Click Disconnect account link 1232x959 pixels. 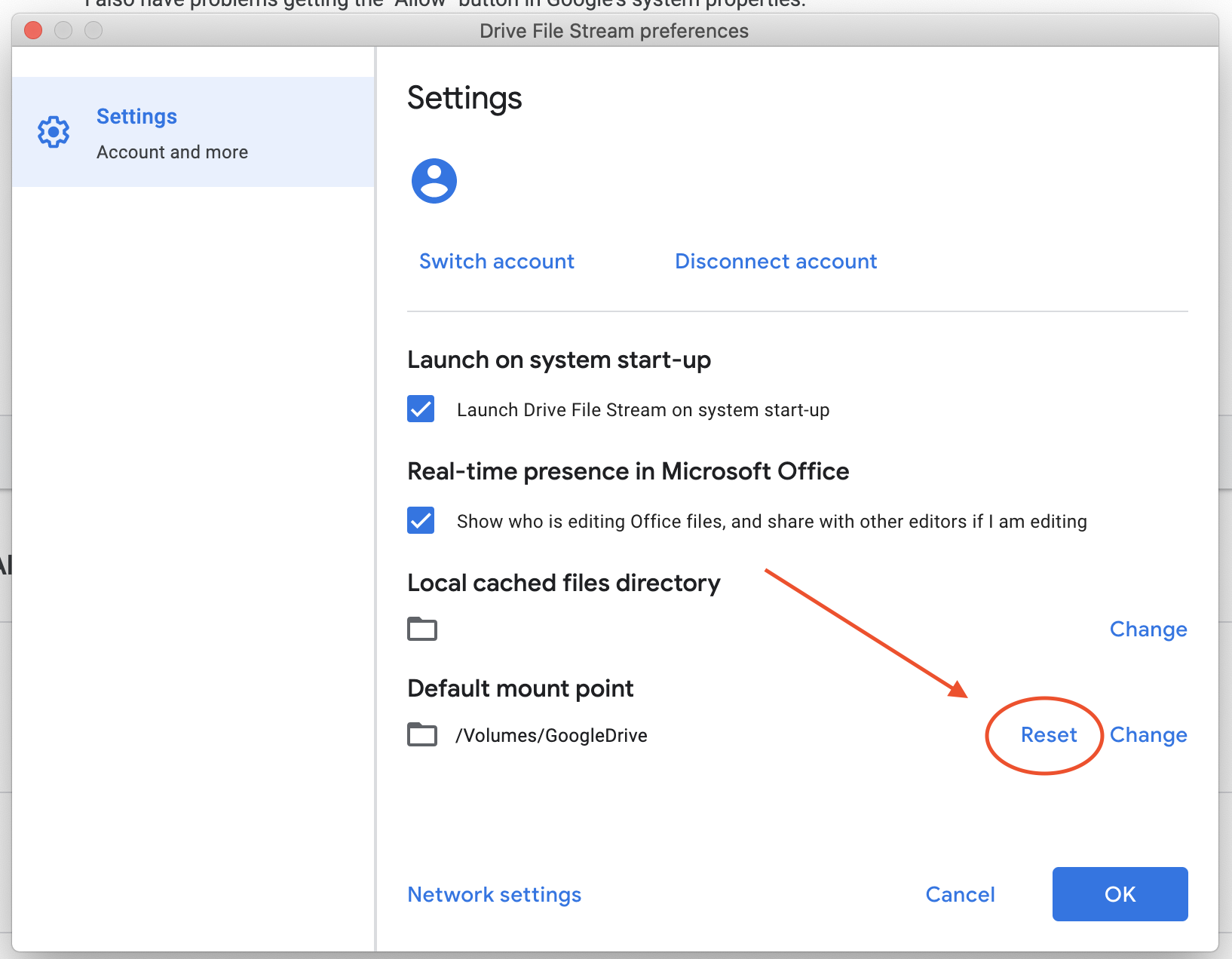click(x=776, y=261)
